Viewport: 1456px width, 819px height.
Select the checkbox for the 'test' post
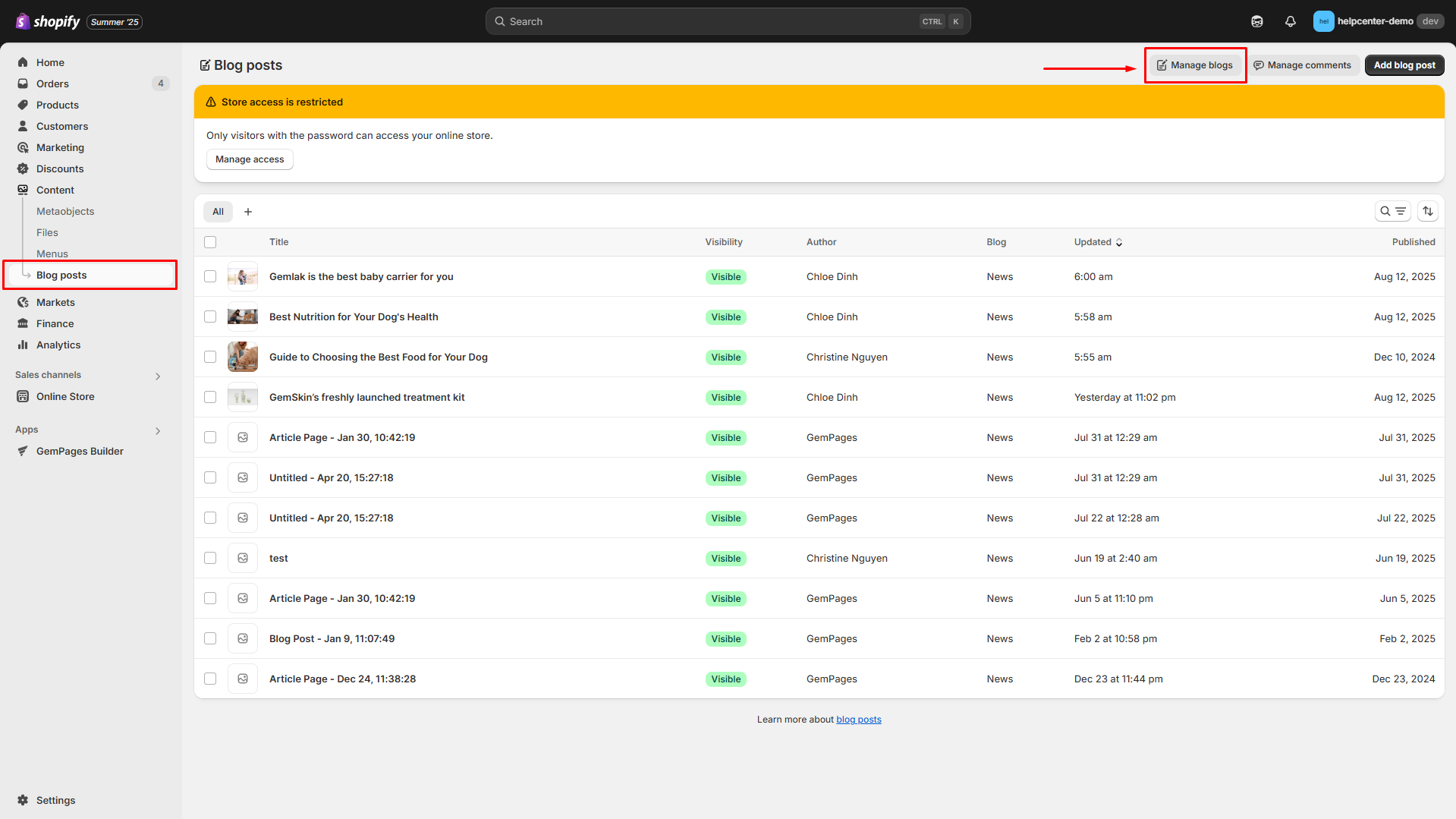click(x=210, y=558)
